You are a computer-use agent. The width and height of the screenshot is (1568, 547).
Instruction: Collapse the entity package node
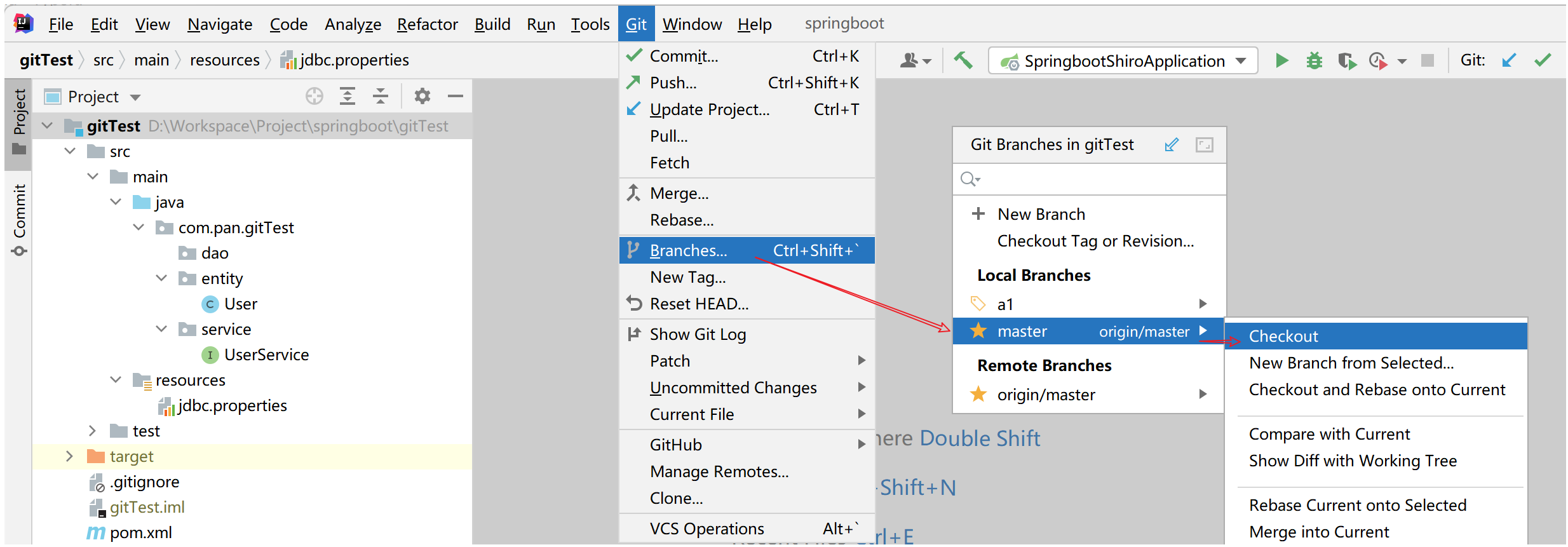pyautogui.click(x=161, y=278)
